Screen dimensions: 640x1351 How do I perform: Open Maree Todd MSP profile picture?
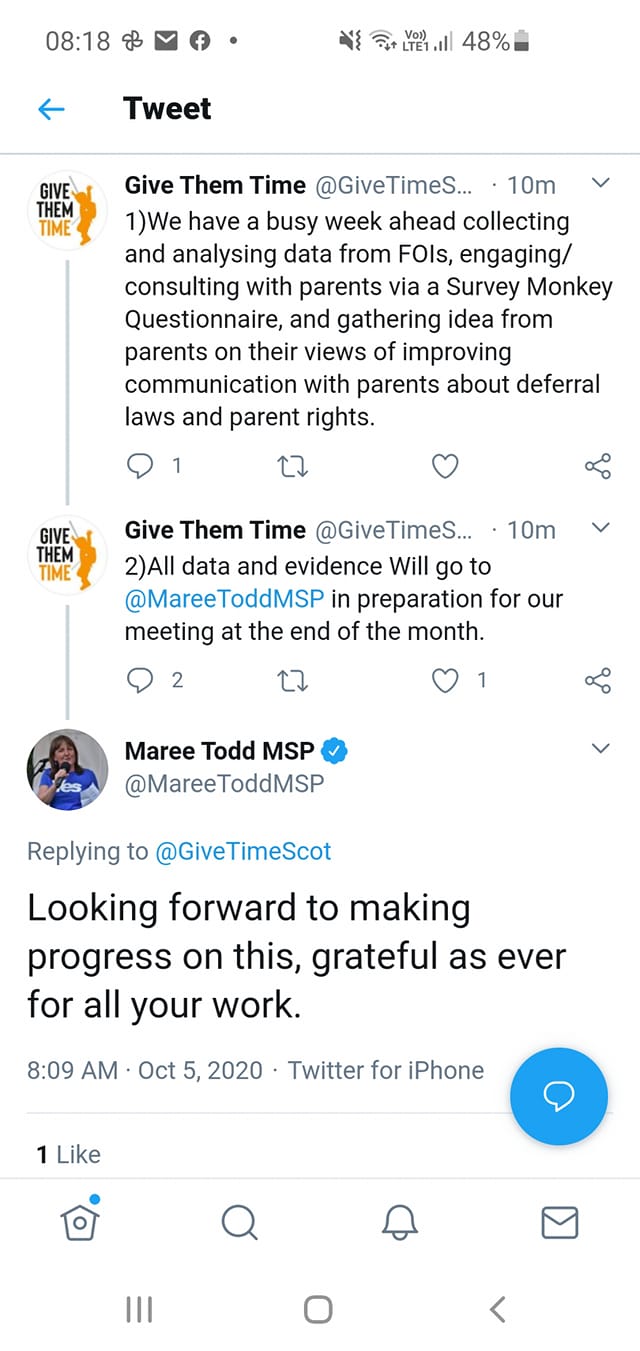(66, 768)
